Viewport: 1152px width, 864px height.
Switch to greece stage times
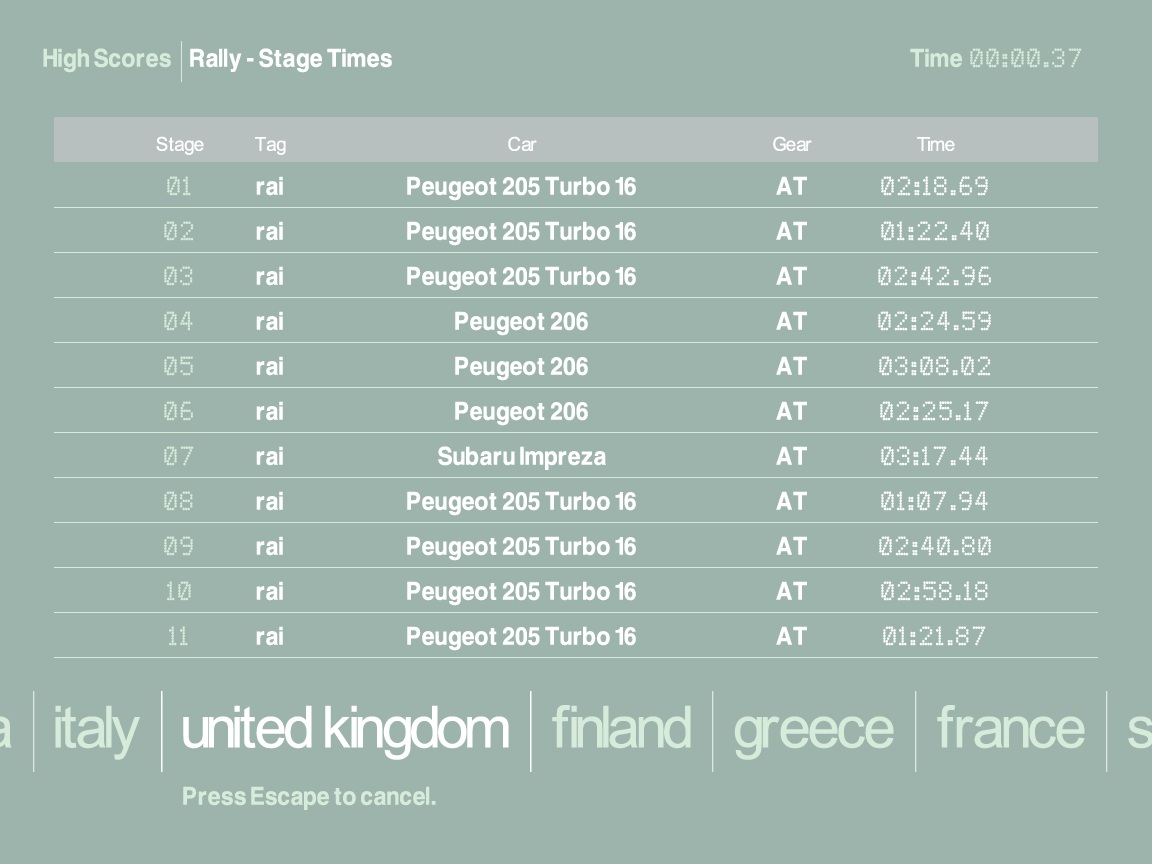pyautogui.click(x=813, y=728)
